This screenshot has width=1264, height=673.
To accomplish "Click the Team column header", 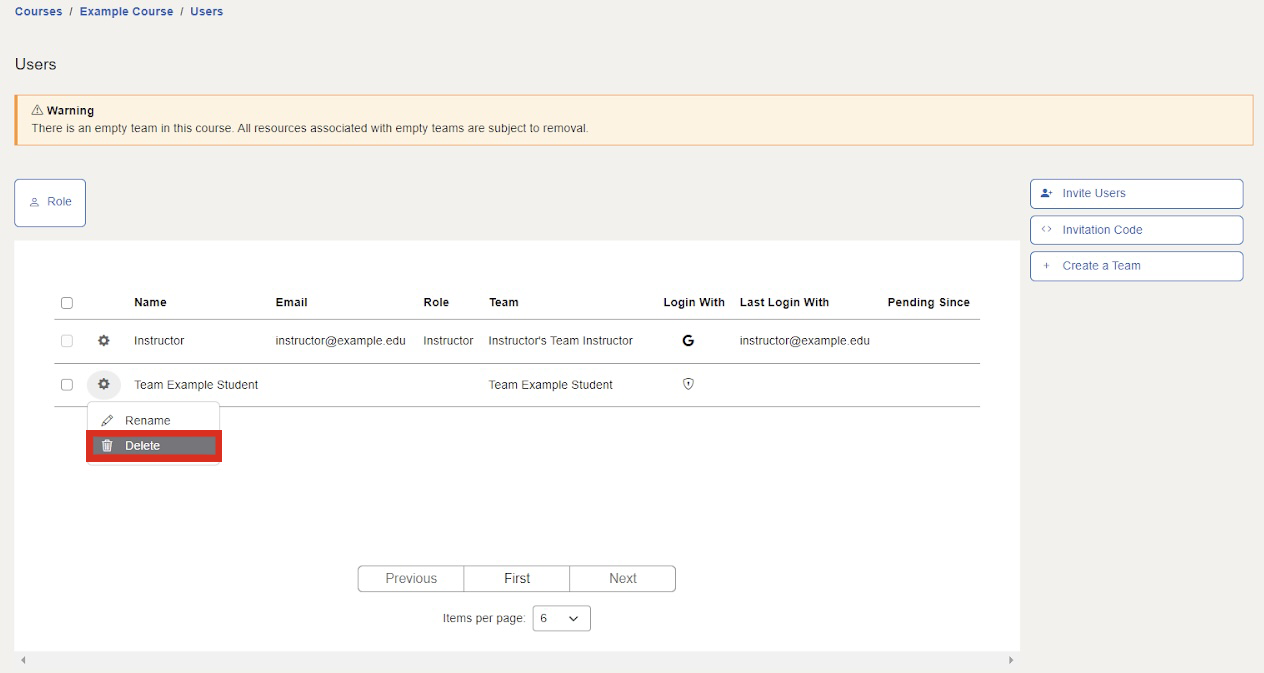I will [x=503, y=302].
